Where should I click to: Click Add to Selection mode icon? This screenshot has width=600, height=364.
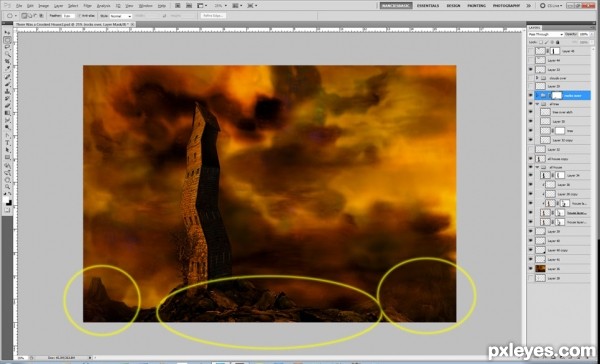pyautogui.click(x=30, y=16)
